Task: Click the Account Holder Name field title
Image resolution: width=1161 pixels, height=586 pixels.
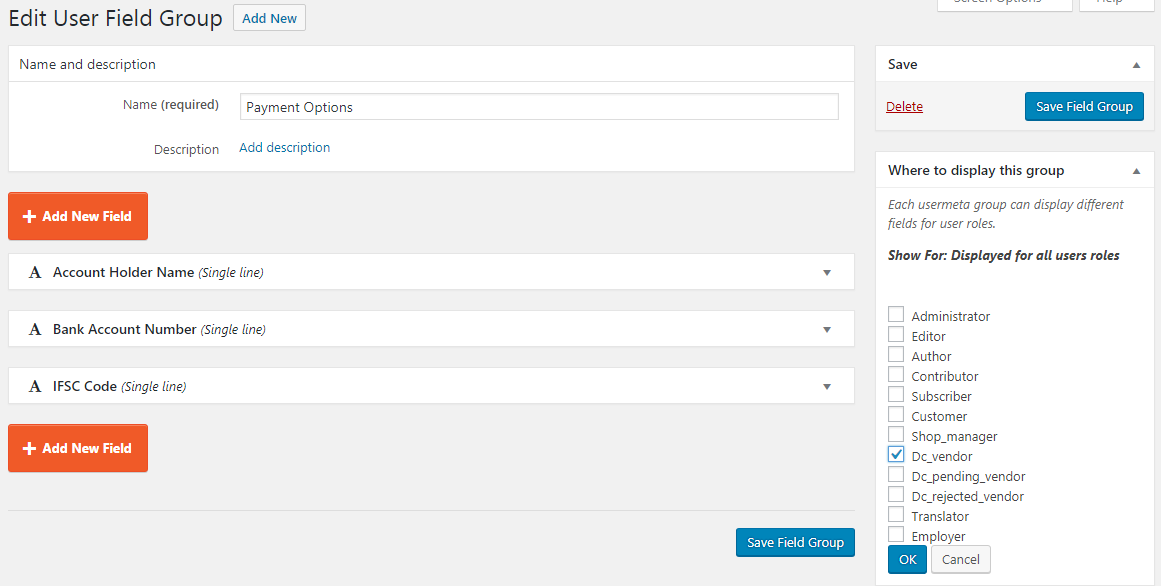Action: click(x=124, y=273)
